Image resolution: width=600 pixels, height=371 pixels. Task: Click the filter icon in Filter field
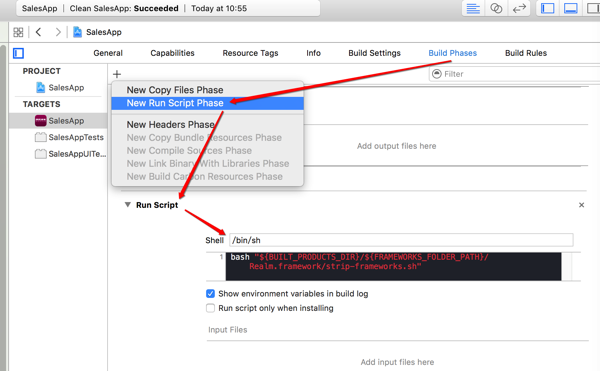(x=437, y=74)
